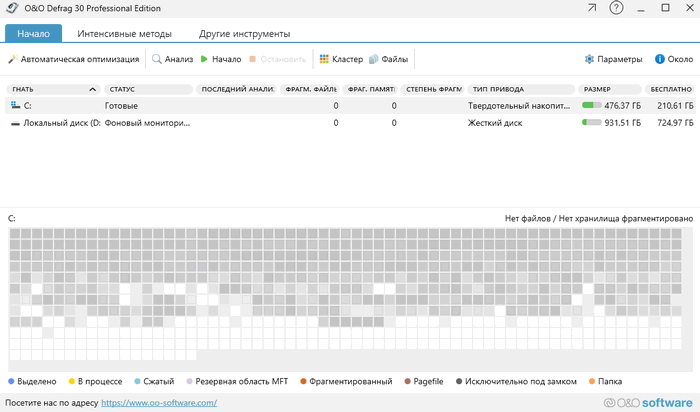Sort by РАЗМЕР column header
Image resolution: width=700 pixels, height=412 pixels.
pos(610,89)
